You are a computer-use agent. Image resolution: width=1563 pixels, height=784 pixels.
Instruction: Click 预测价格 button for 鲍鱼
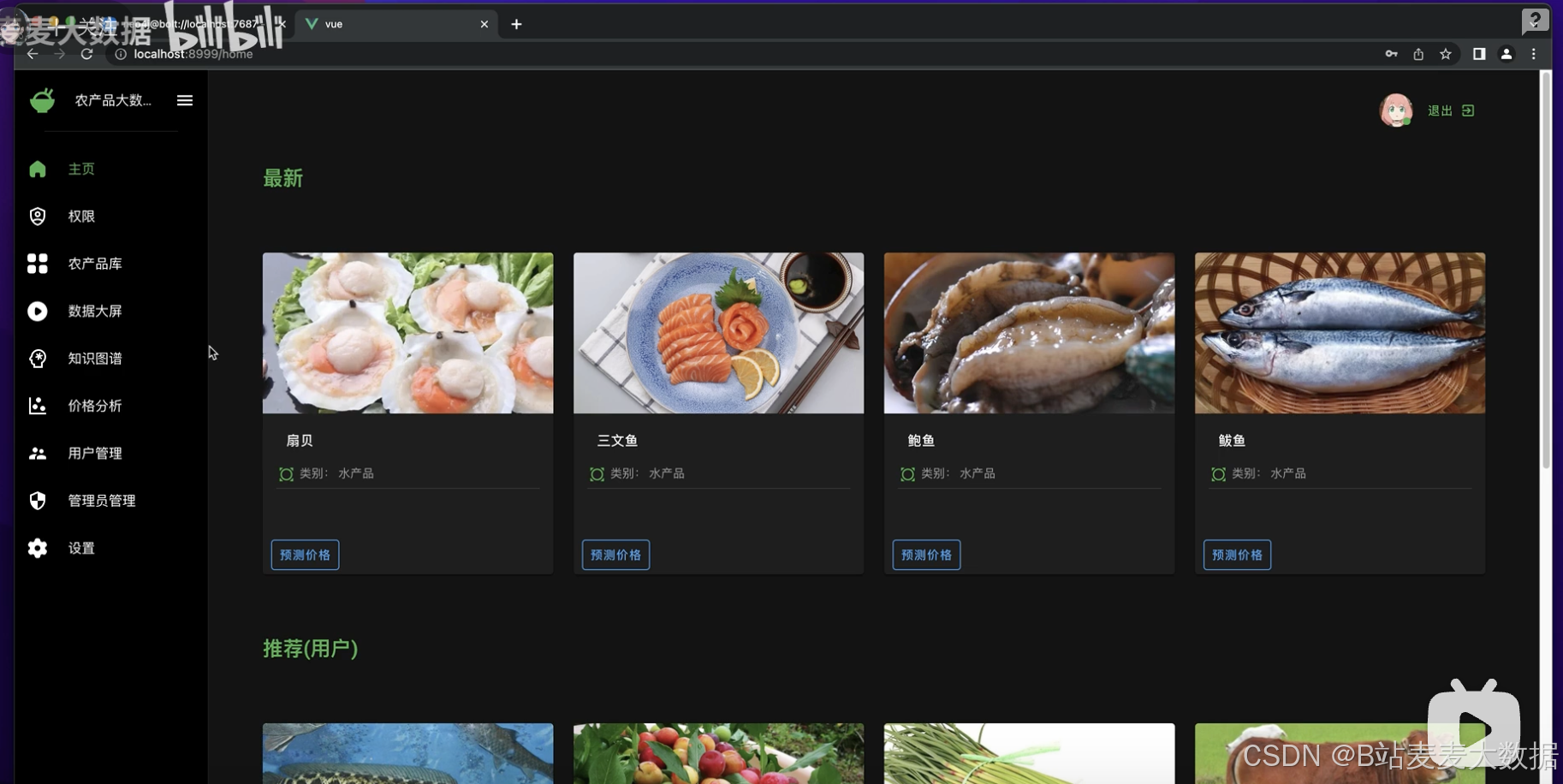coord(926,555)
